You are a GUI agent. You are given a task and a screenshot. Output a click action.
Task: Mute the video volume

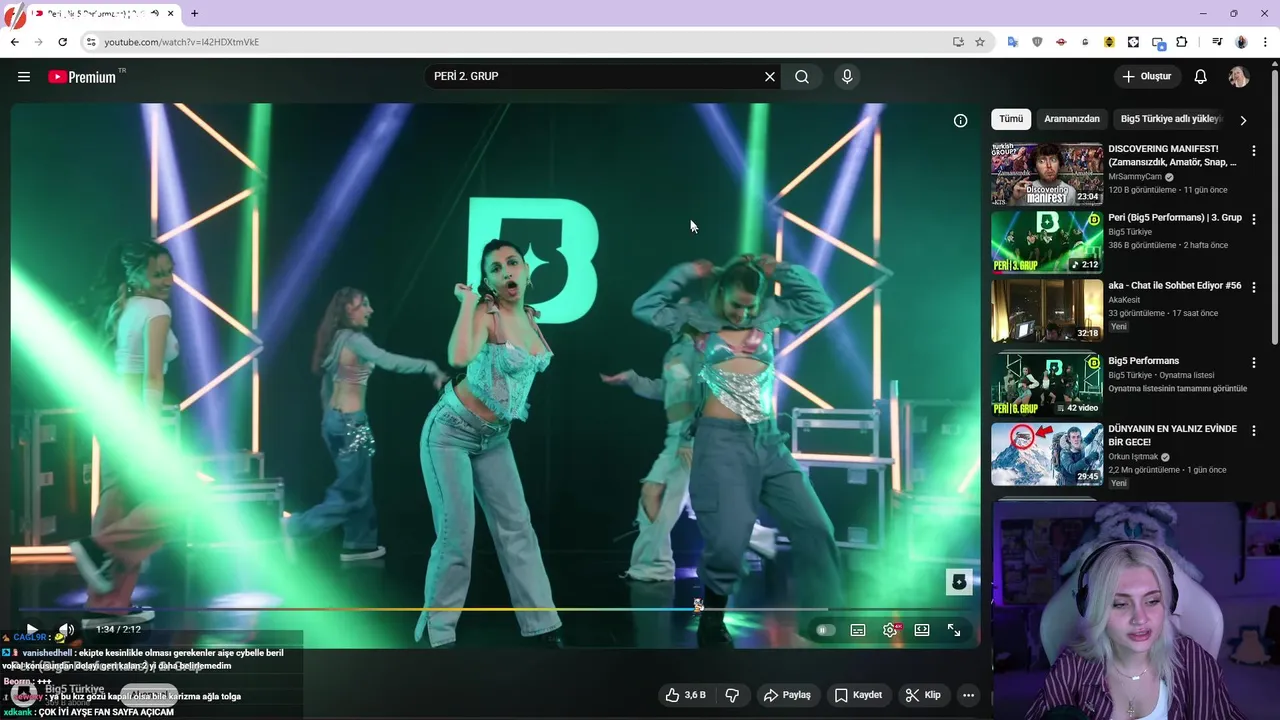click(66, 629)
